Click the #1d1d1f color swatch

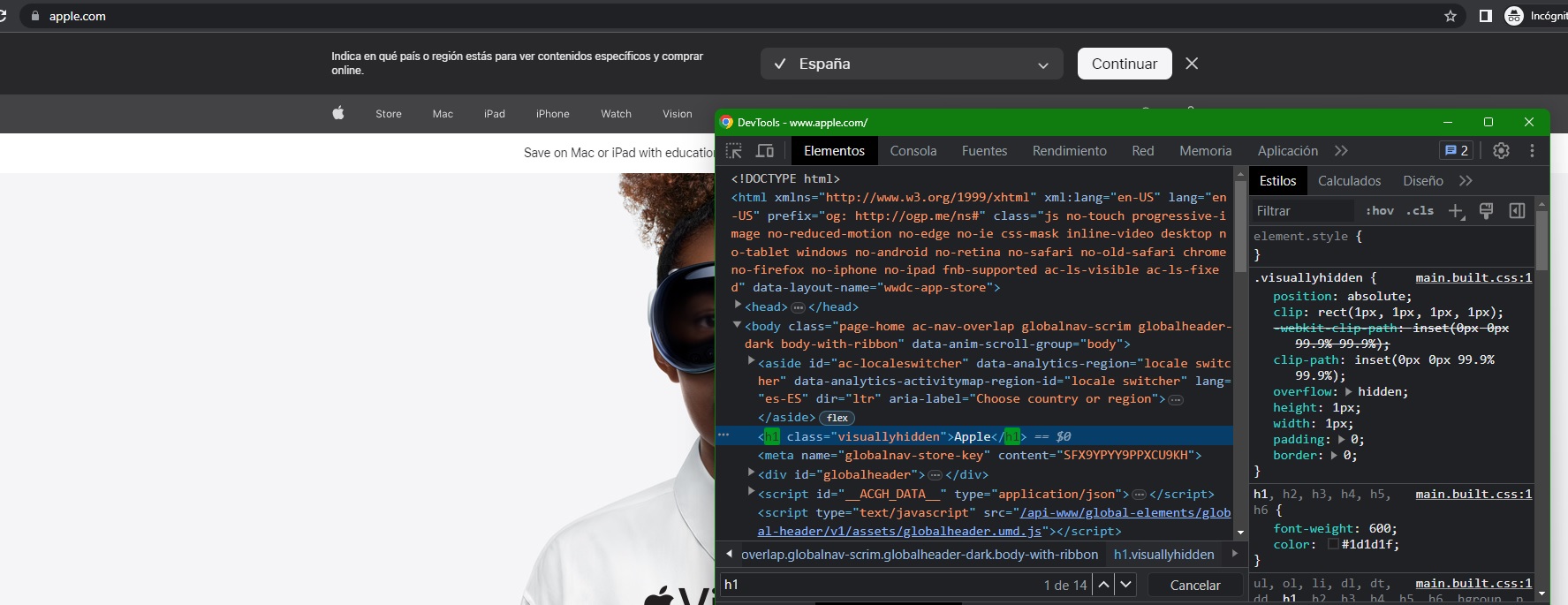tap(1333, 544)
